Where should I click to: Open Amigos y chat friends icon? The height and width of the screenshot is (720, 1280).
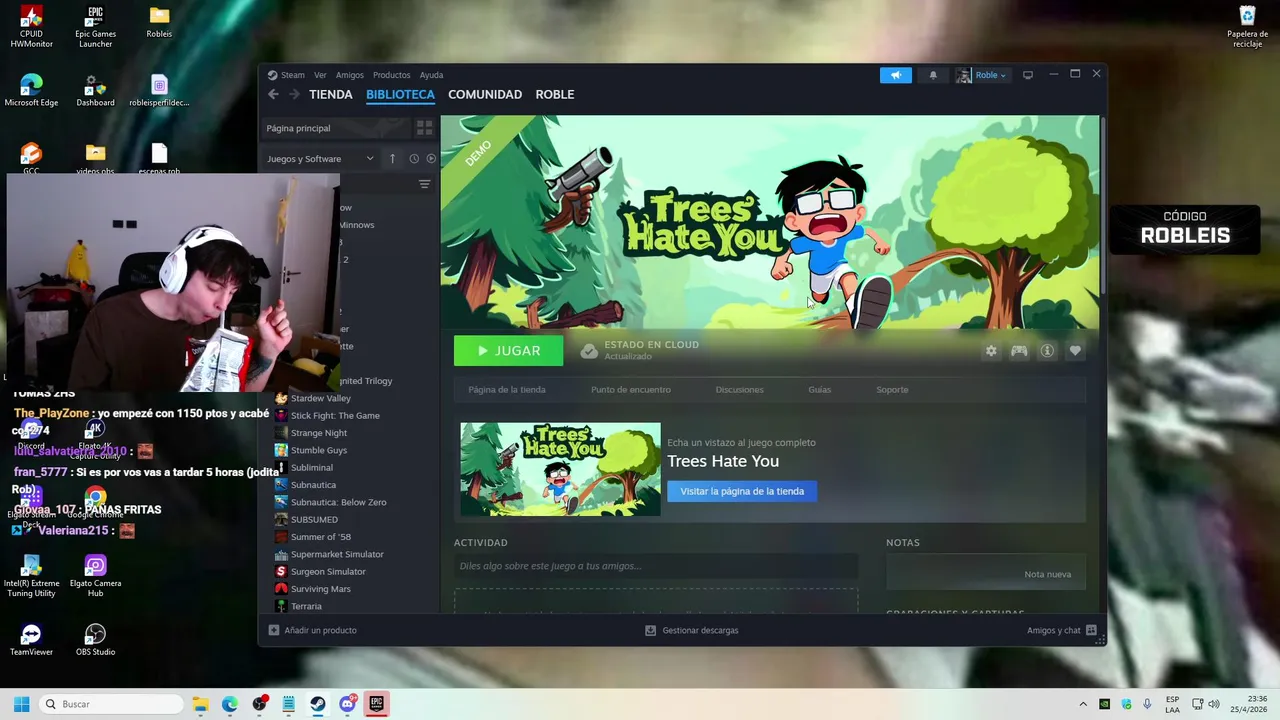tap(1091, 630)
